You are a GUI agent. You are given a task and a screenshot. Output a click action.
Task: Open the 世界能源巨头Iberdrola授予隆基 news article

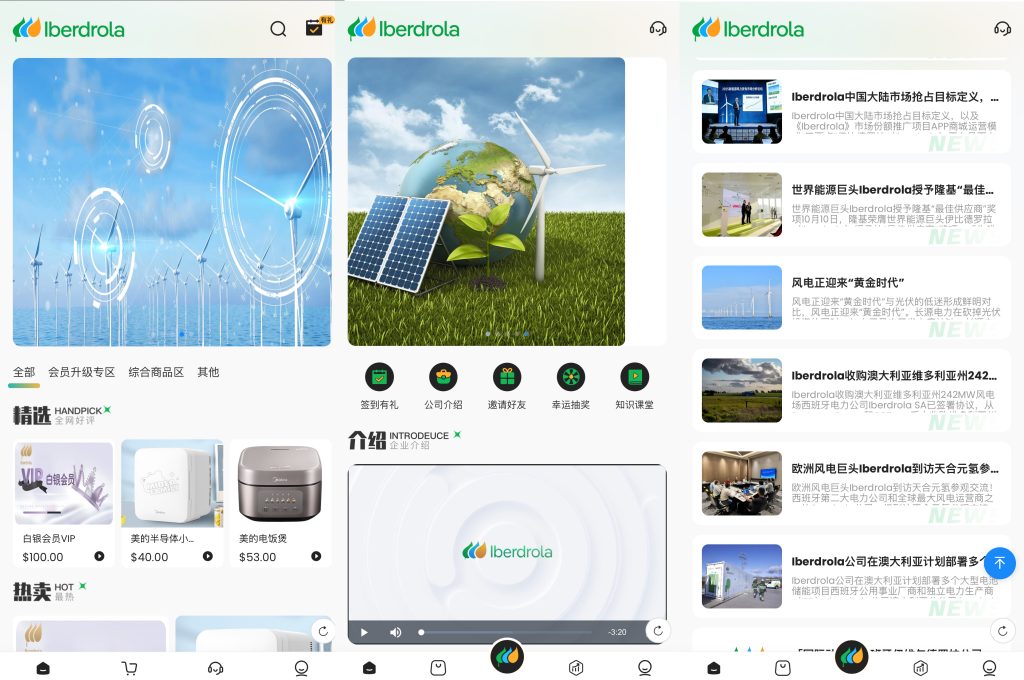coord(852,205)
